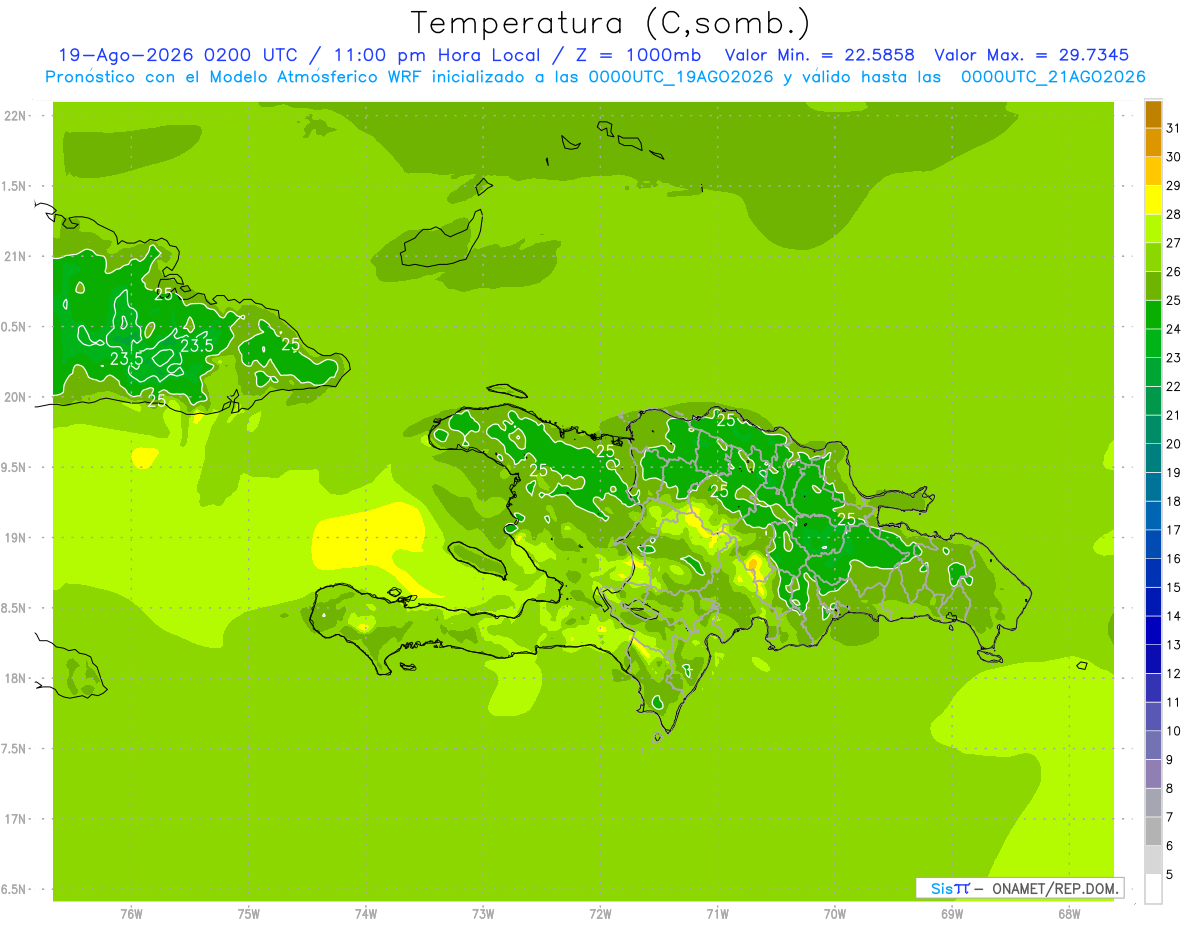This screenshot has height=927, width=1200.
Task: Click the 22N latitude axis label
Action: [x=17, y=116]
